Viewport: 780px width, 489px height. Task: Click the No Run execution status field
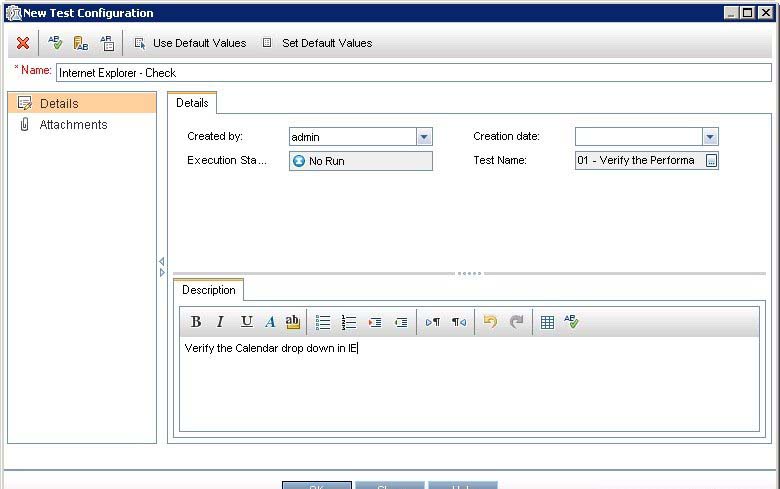[x=361, y=161]
